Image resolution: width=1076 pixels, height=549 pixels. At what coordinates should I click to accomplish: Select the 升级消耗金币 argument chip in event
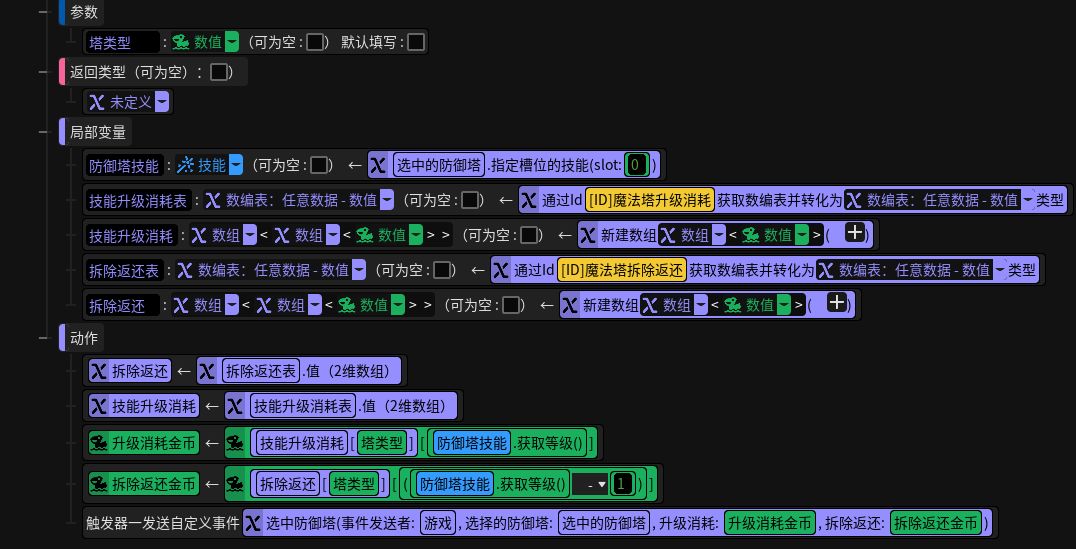pyautogui.click(x=771, y=524)
